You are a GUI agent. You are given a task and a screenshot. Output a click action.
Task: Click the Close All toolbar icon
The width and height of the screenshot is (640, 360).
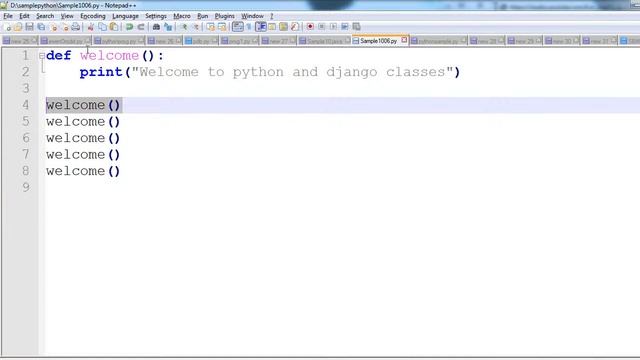click(64, 27)
